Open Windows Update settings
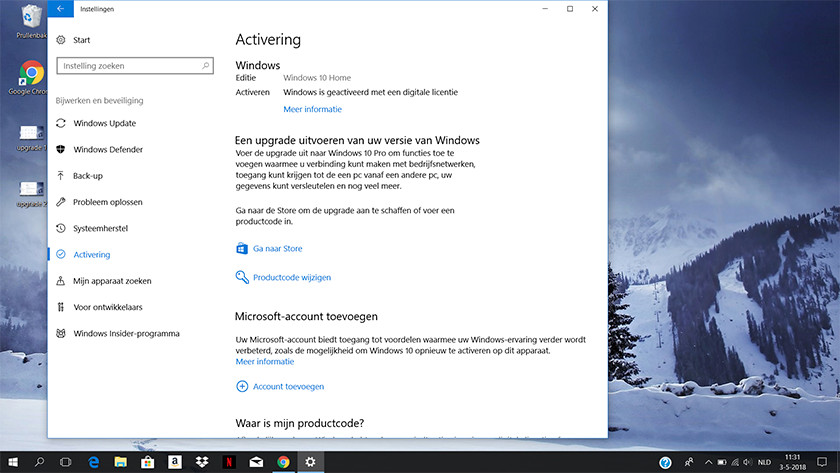The width and height of the screenshot is (840, 473). (x=104, y=124)
